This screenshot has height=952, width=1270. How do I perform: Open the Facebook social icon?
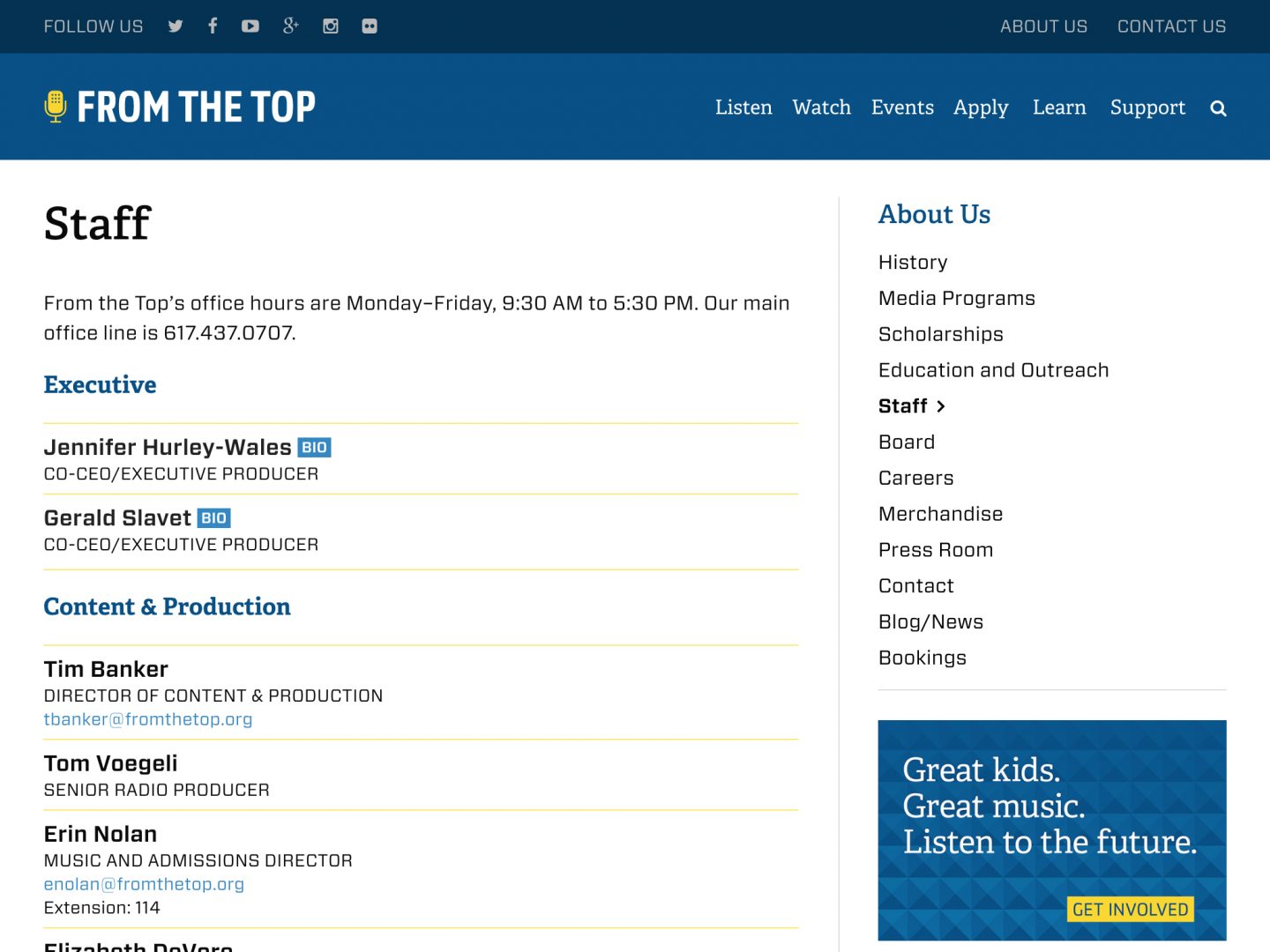(213, 26)
